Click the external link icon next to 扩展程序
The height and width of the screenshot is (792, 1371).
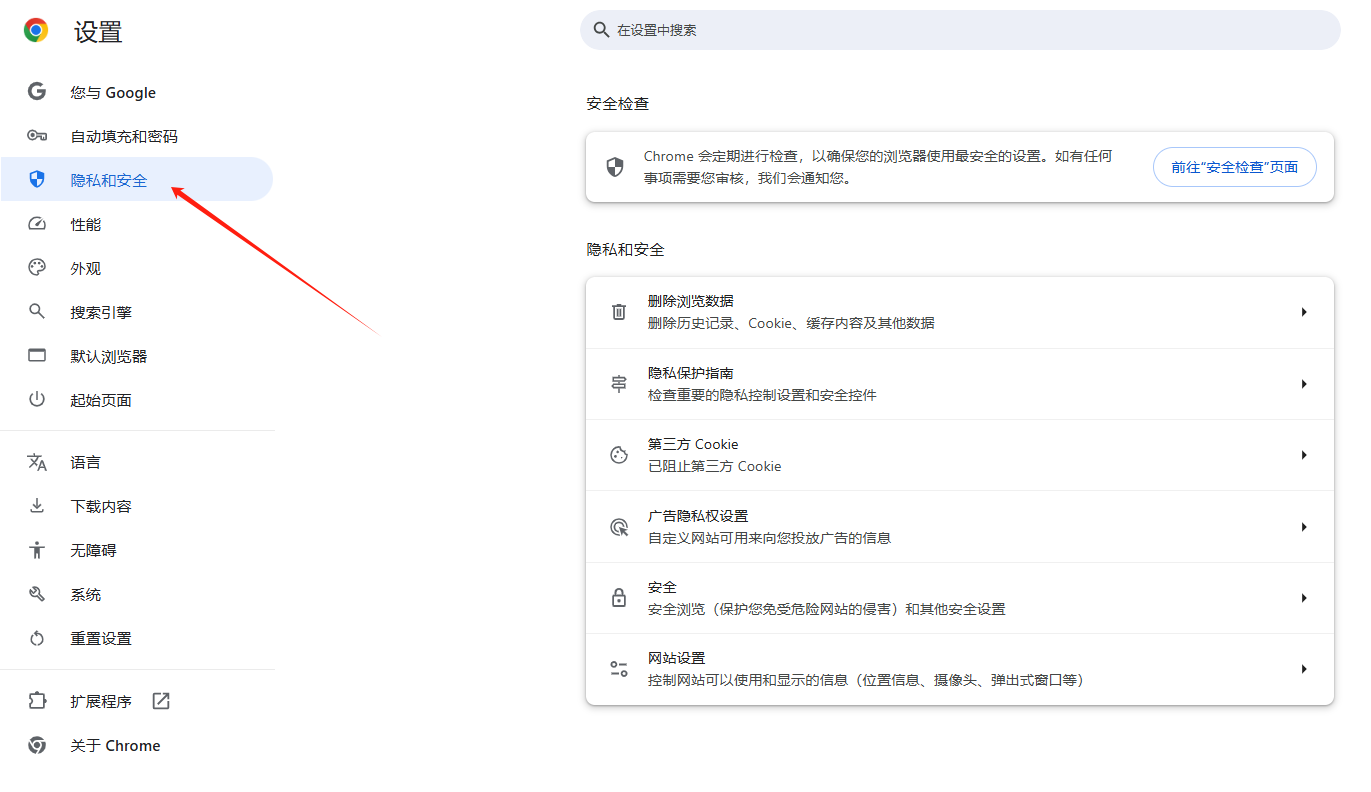tap(161, 701)
